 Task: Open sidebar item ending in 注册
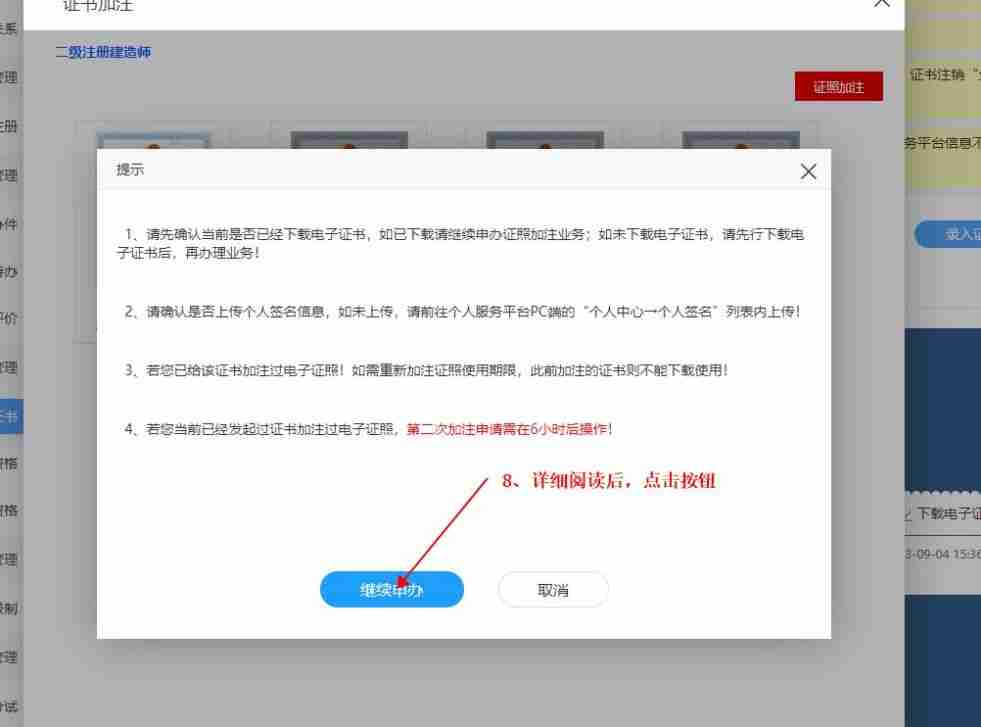(10, 127)
